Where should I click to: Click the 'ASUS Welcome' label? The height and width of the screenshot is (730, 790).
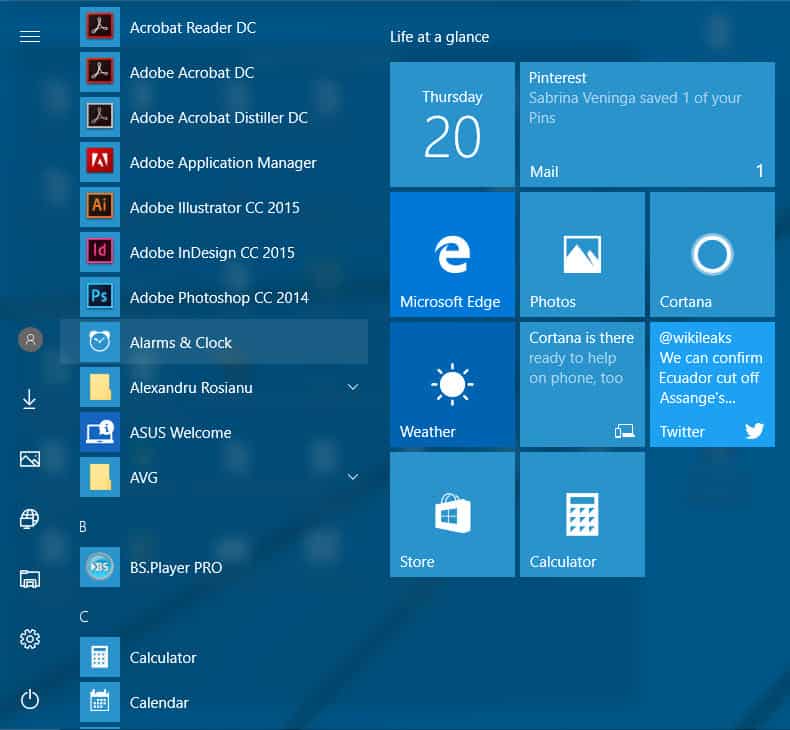point(180,433)
